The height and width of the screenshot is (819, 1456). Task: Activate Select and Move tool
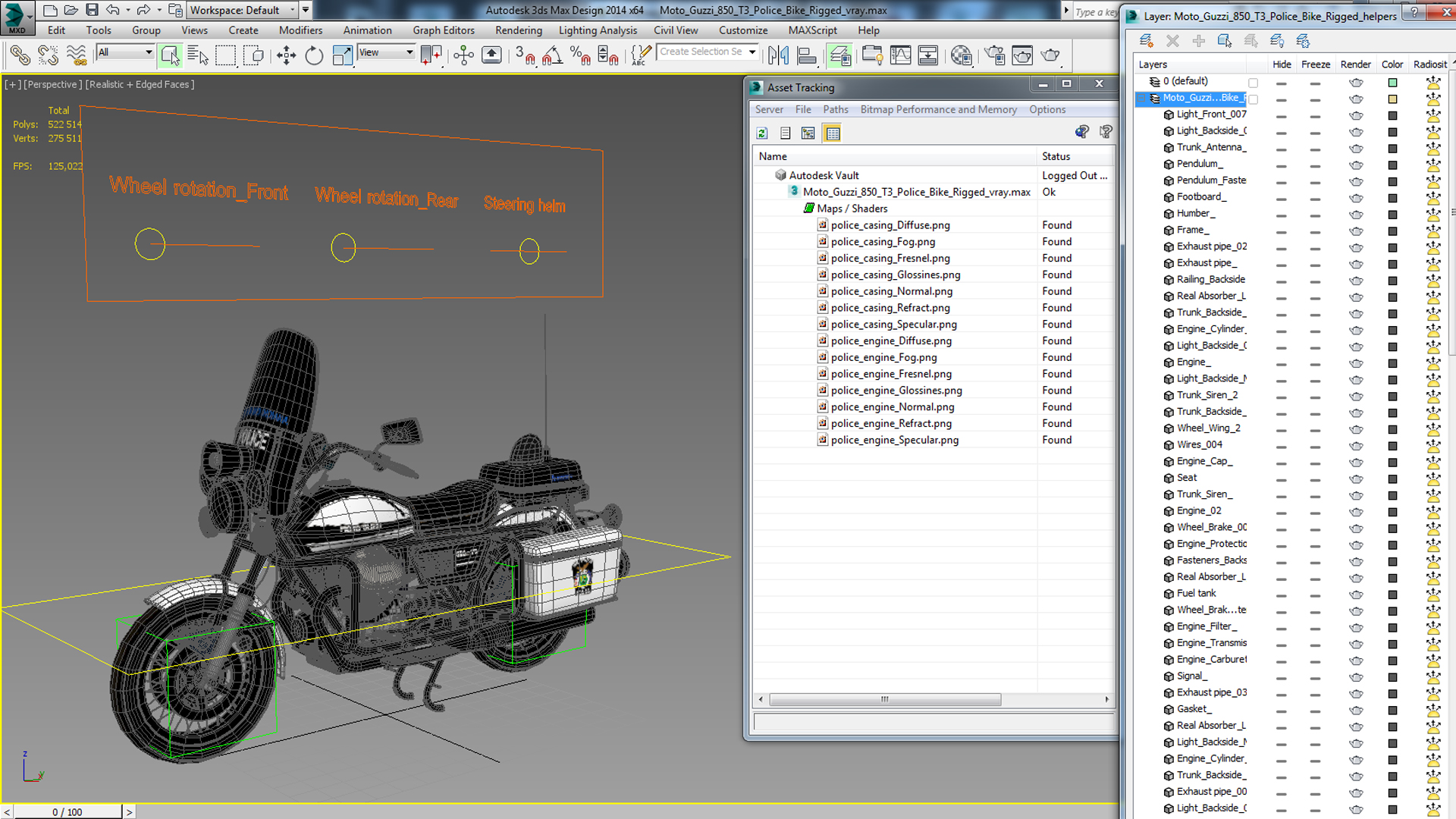[x=286, y=55]
